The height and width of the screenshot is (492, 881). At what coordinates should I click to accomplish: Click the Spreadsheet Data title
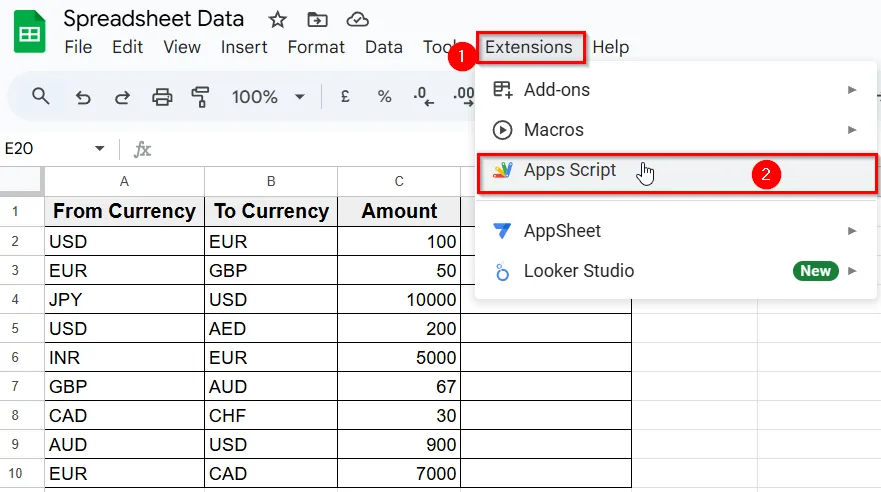pos(153,19)
